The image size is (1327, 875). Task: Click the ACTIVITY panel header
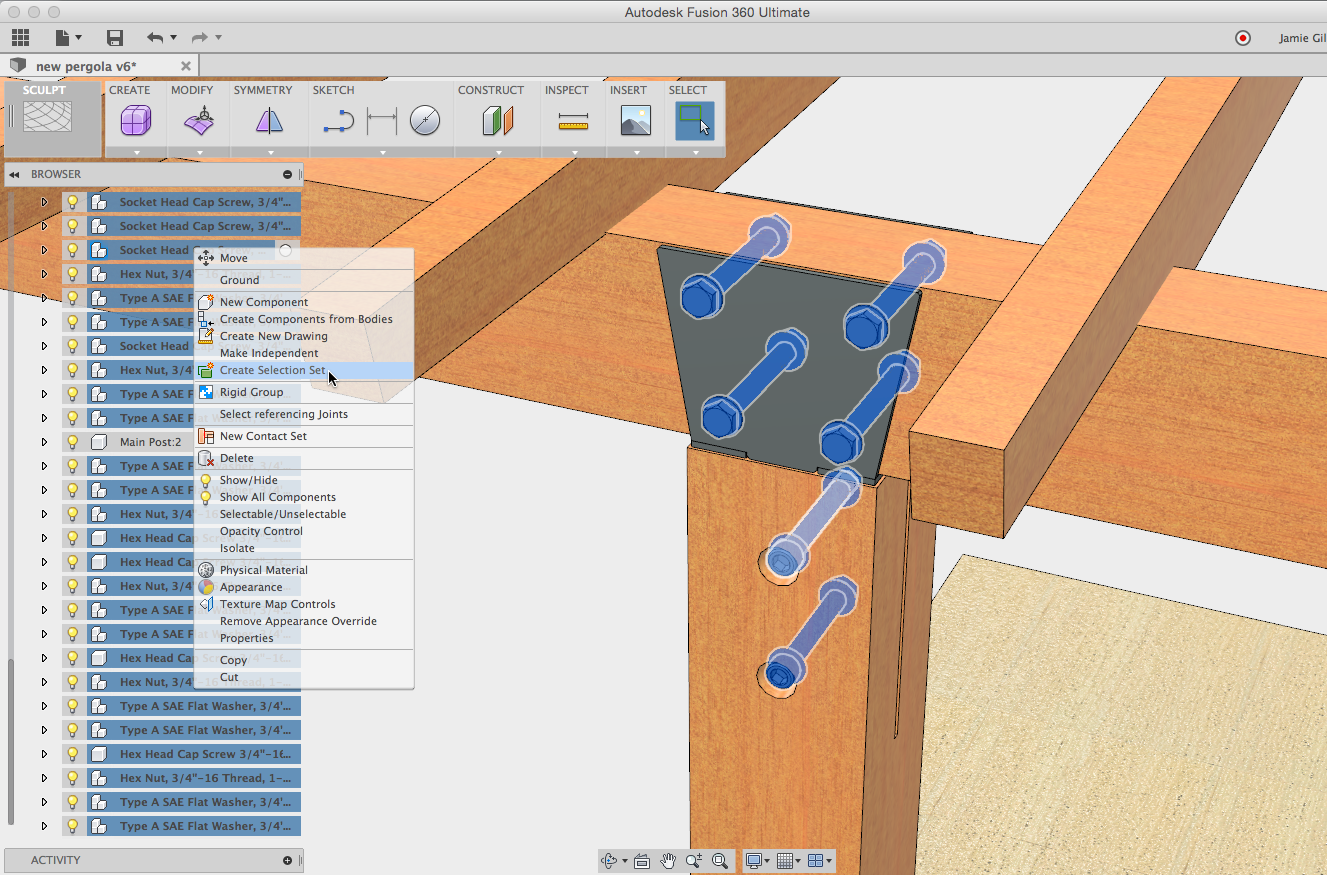152,860
